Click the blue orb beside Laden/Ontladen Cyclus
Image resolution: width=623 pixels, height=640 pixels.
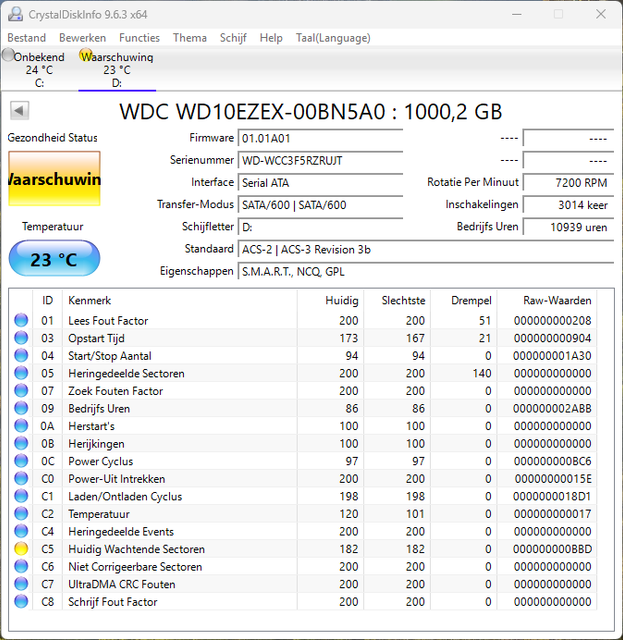click(x=21, y=496)
